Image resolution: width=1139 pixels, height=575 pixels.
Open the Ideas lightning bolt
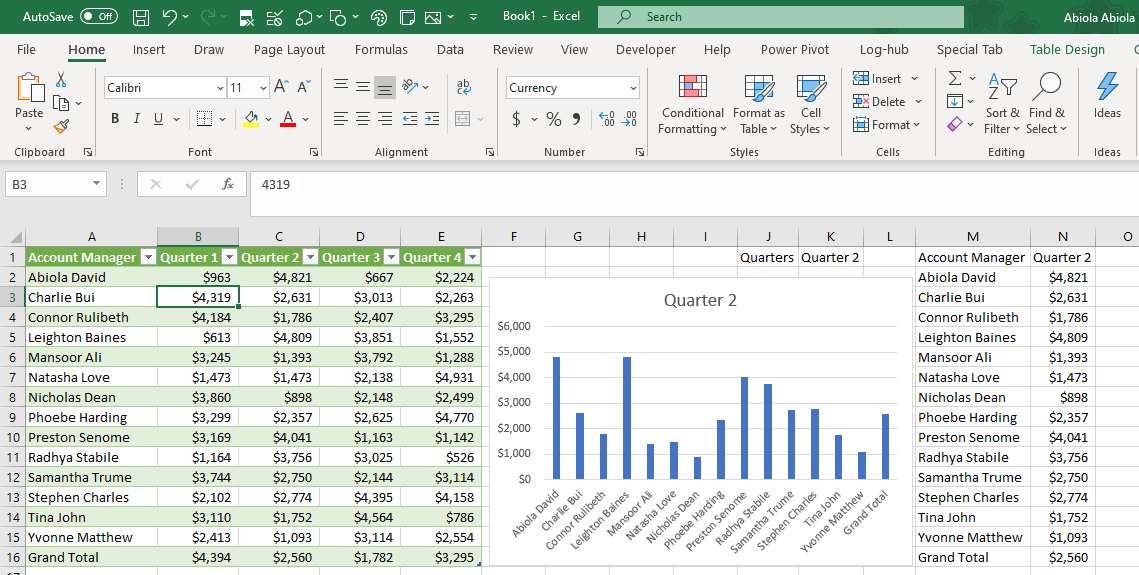pos(1107,96)
